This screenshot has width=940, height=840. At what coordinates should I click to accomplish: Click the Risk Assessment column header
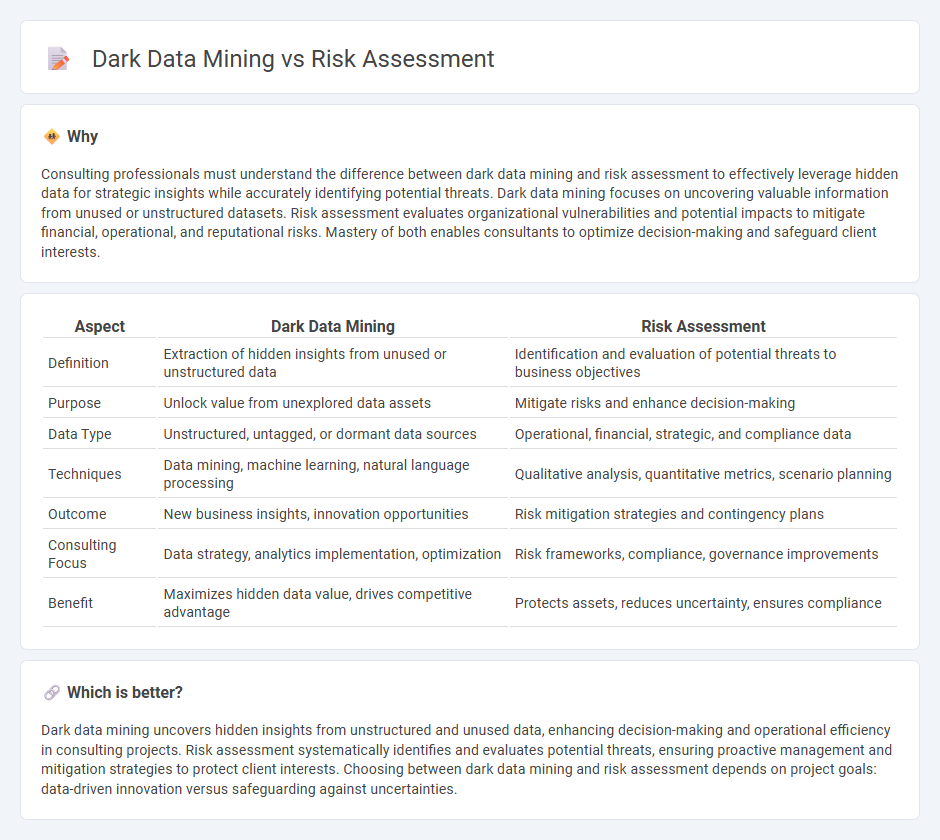click(703, 326)
